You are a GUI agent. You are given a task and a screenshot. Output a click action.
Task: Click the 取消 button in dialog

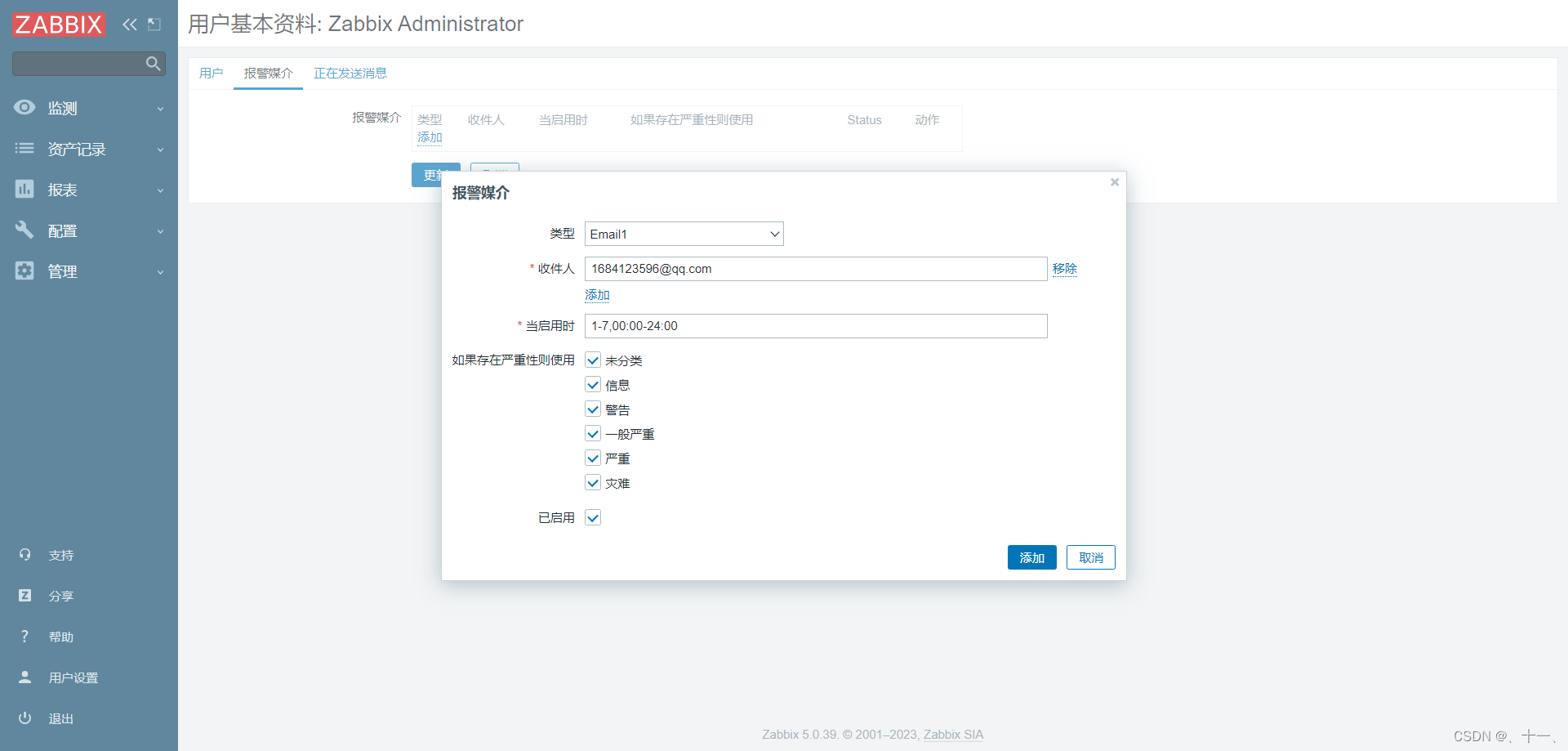click(x=1090, y=557)
